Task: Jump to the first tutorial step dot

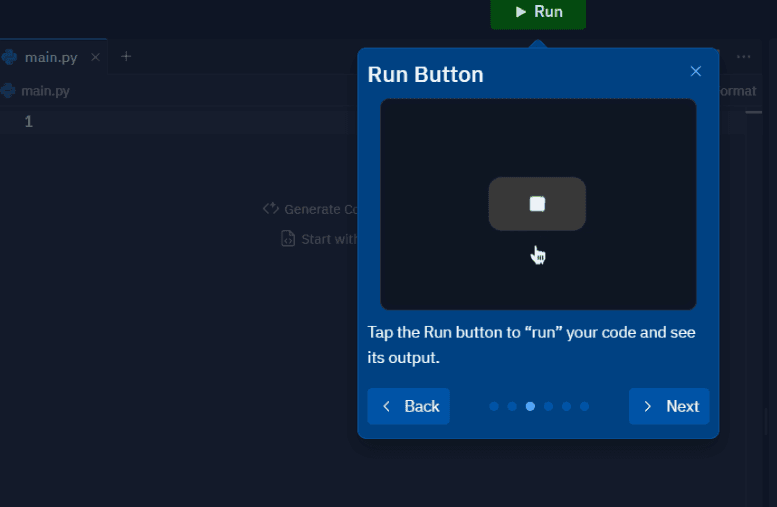Action: [494, 407]
